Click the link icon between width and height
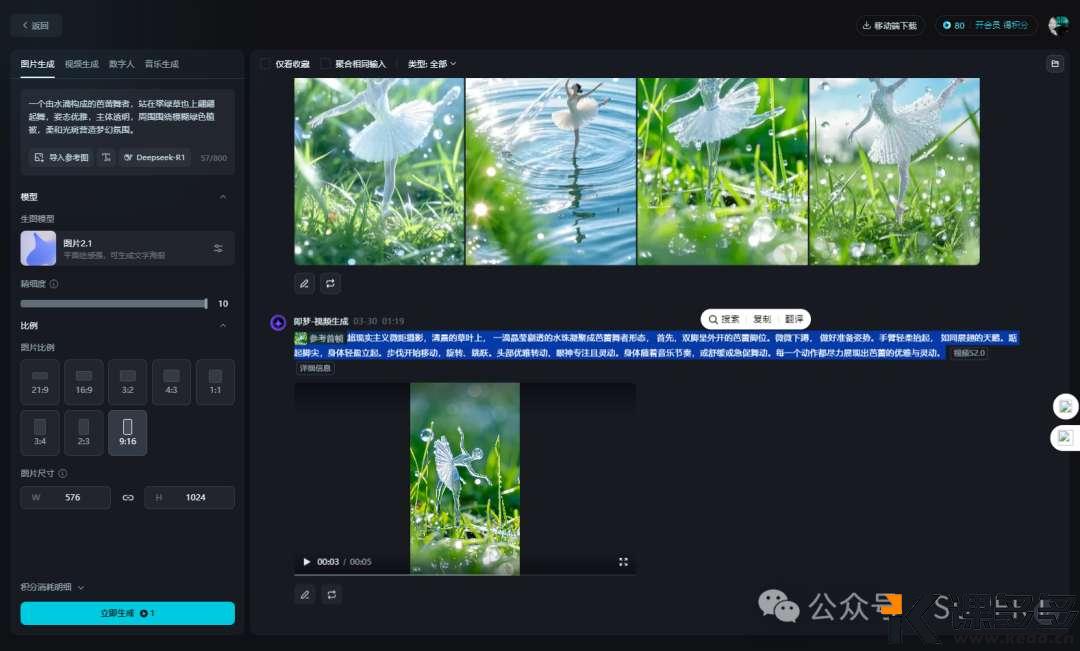The image size is (1080, 651). coord(128,497)
